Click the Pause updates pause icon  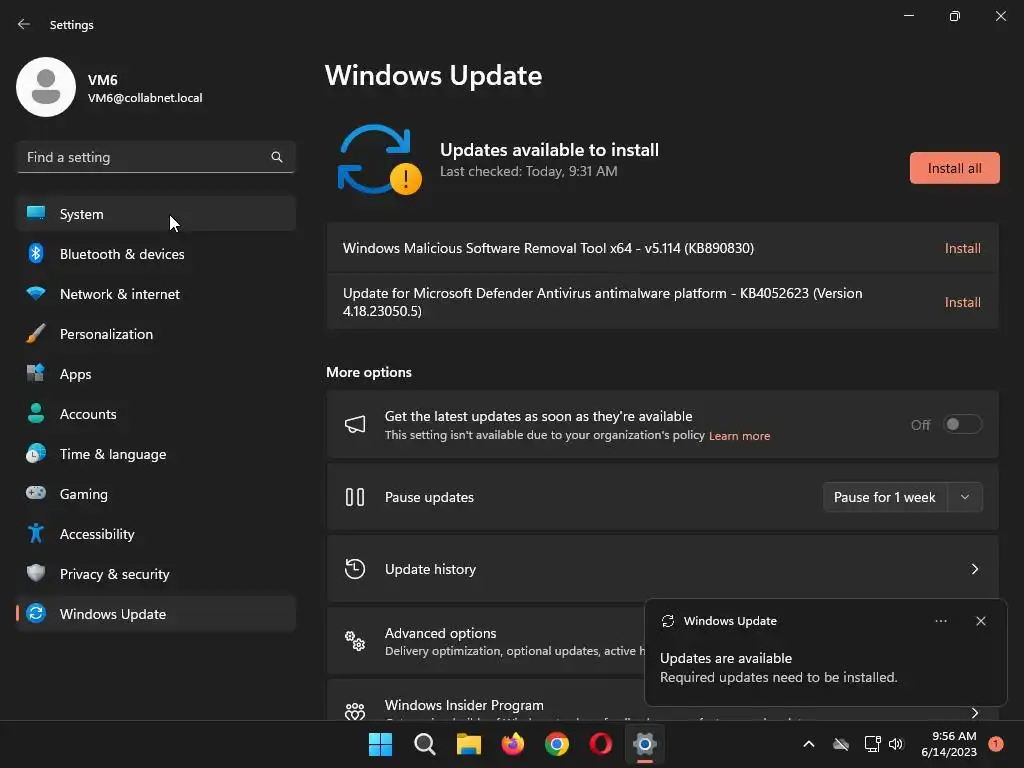click(x=355, y=497)
